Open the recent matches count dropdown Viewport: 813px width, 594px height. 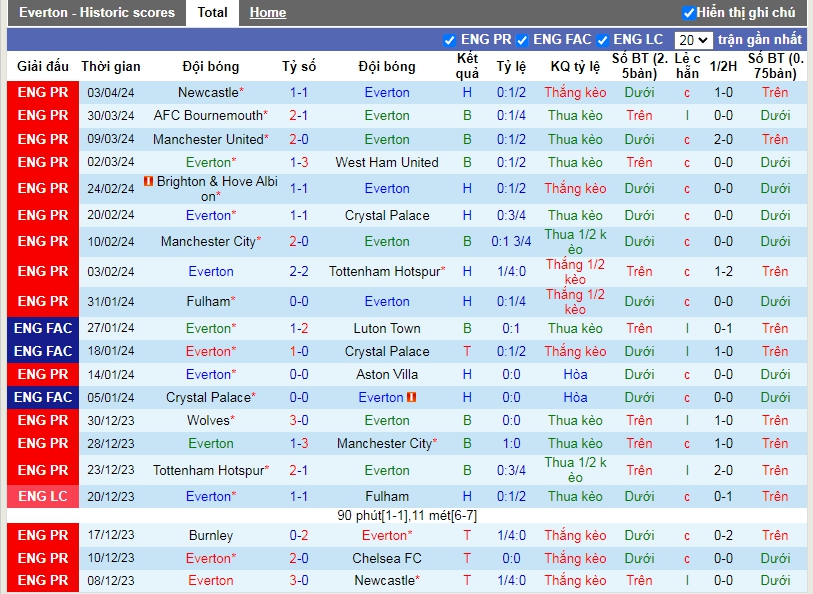click(693, 40)
